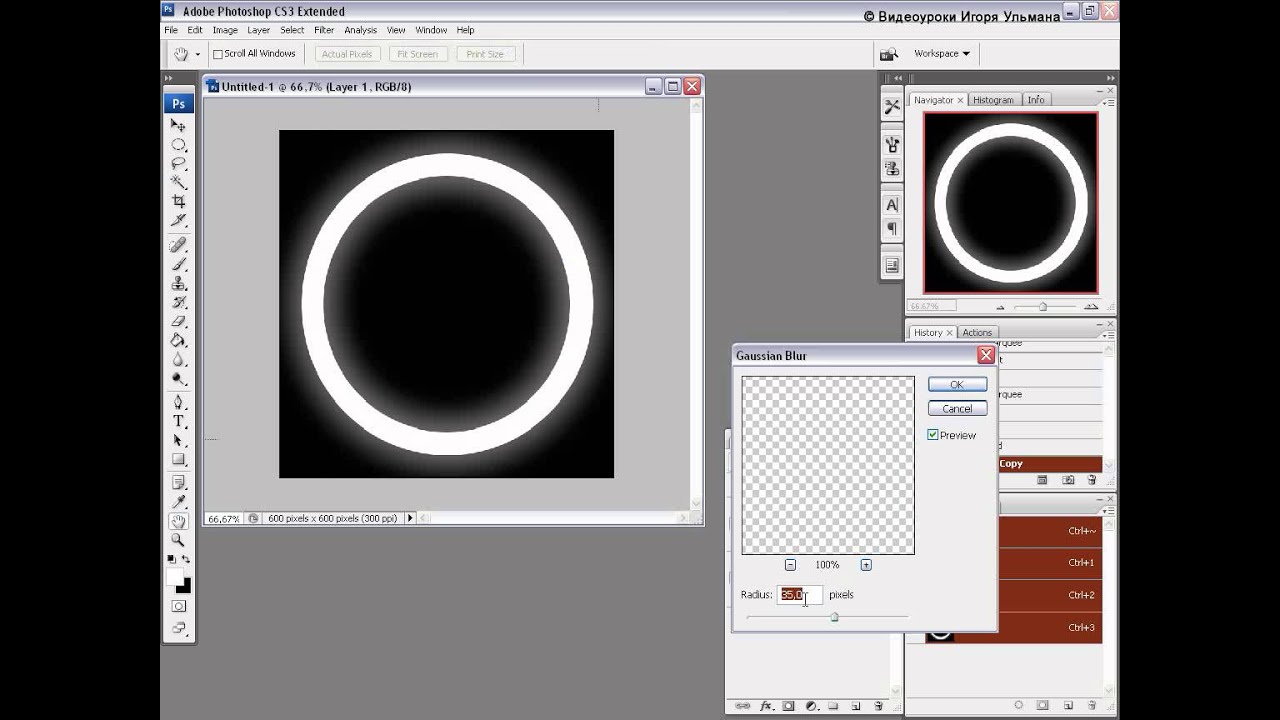Viewport: 1280px width, 720px height.
Task: Click the Radius value input field
Action: point(799,595)
